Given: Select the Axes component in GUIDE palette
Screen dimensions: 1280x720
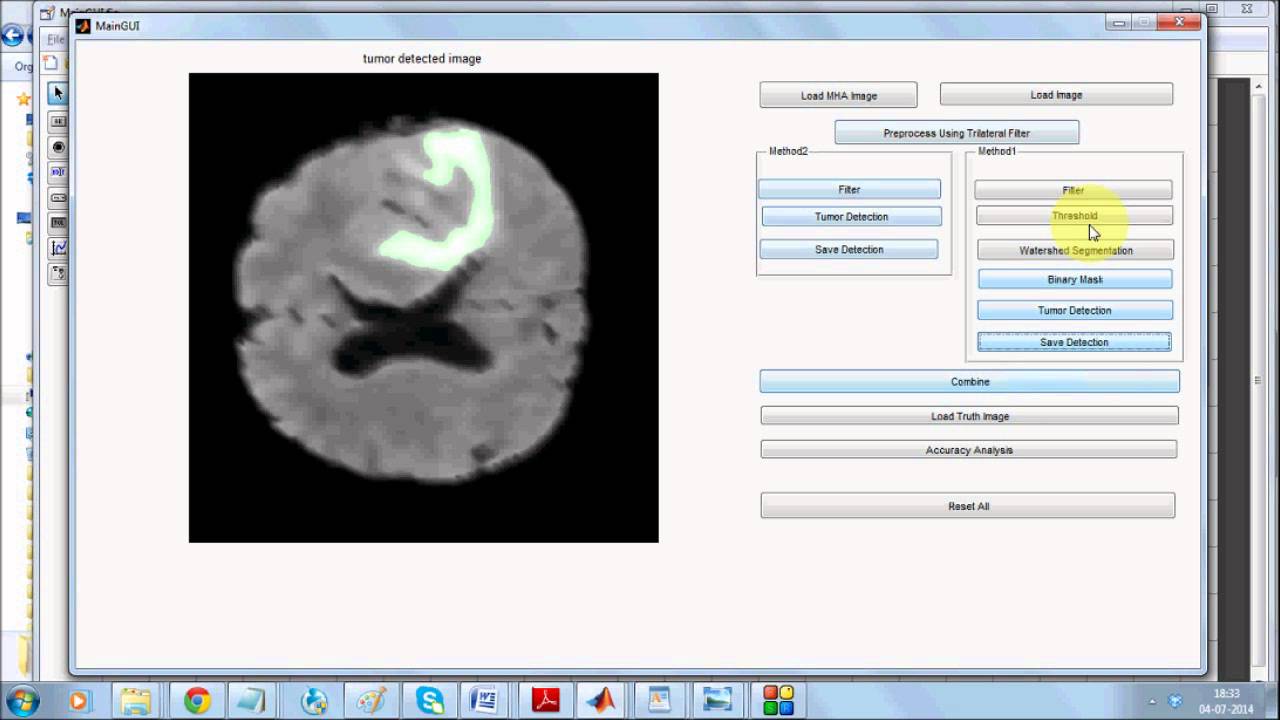Looking at the screenshot, I should pos(58,247).
